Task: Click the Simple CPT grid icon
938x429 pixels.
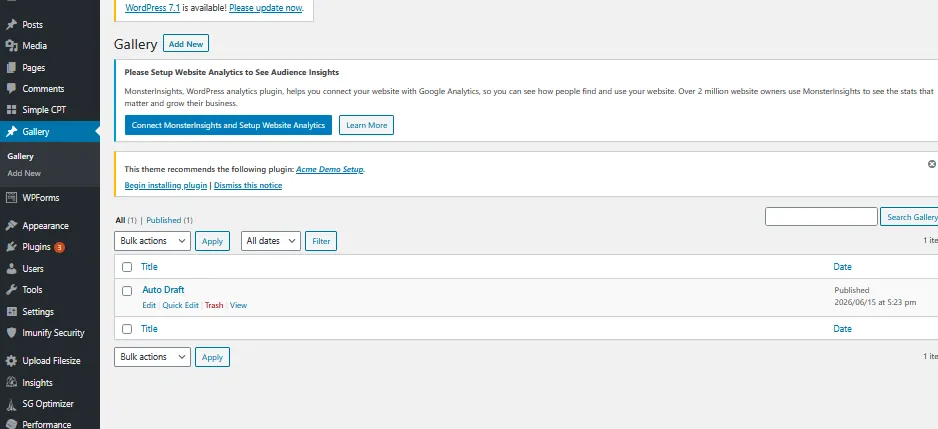Action: (x=11, y=110)
